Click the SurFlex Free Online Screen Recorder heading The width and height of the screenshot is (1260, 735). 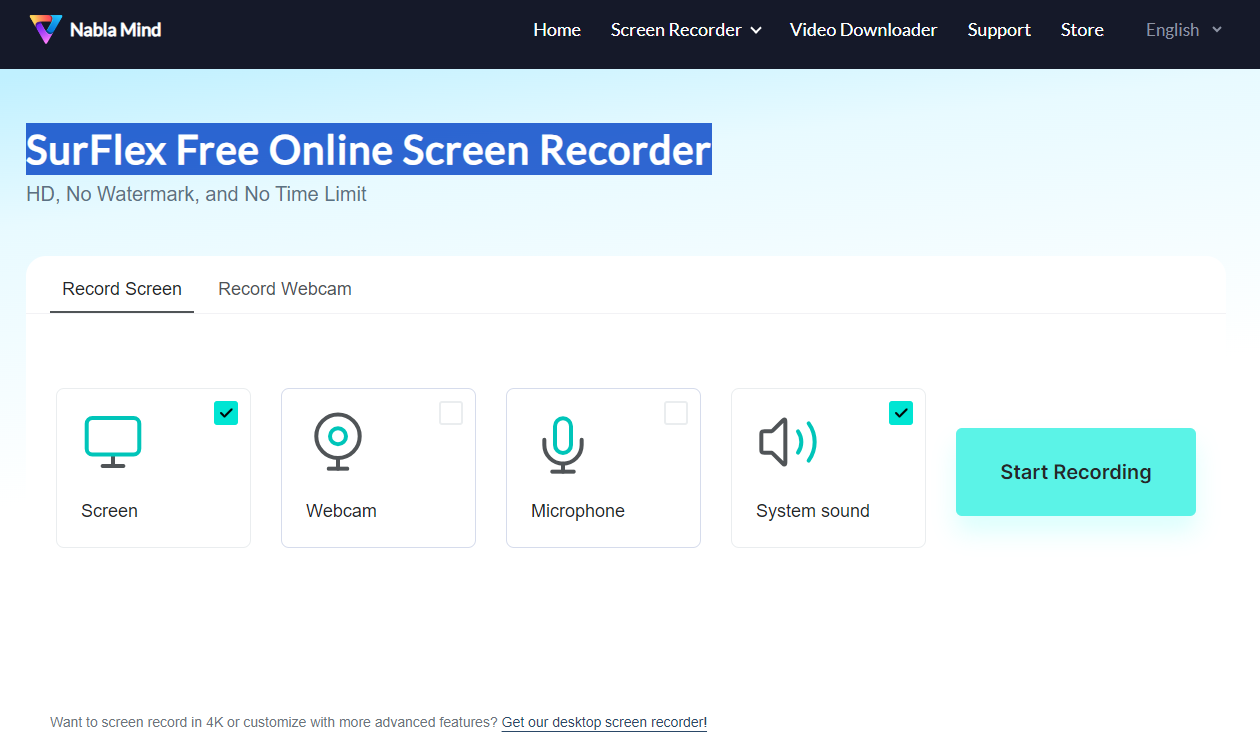click(369, 150)
